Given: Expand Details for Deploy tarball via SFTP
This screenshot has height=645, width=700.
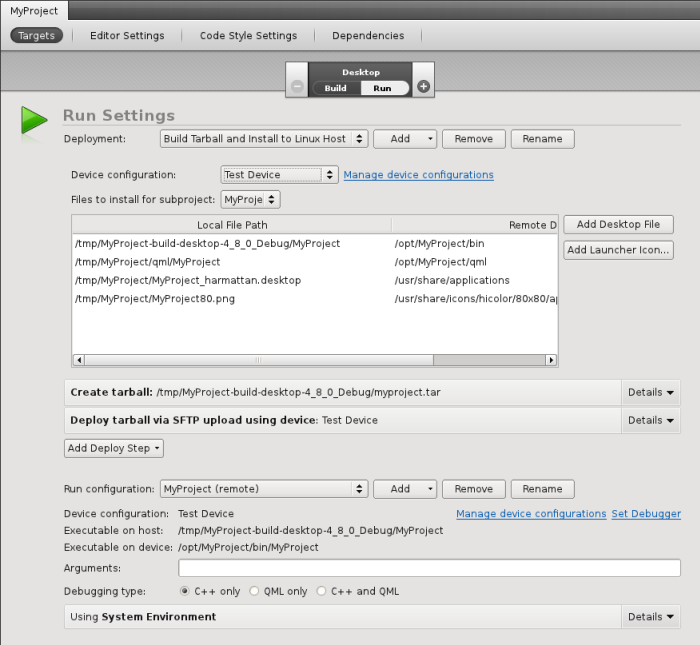Looking at the screenshot, I should [650, 420].
